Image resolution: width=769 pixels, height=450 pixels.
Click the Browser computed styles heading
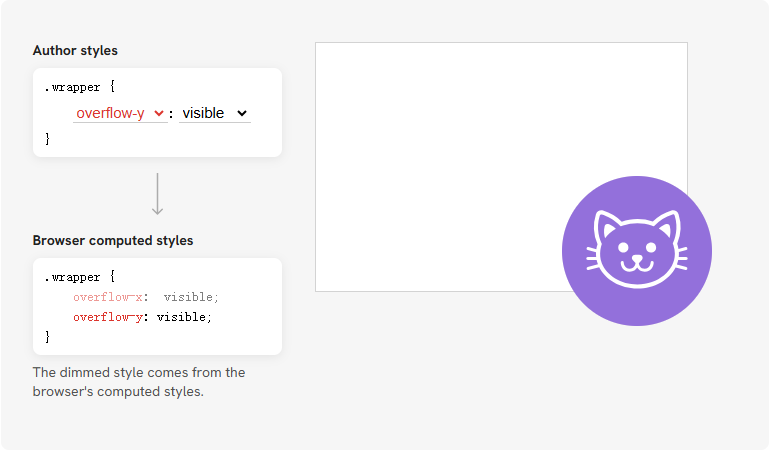point(113,241)
